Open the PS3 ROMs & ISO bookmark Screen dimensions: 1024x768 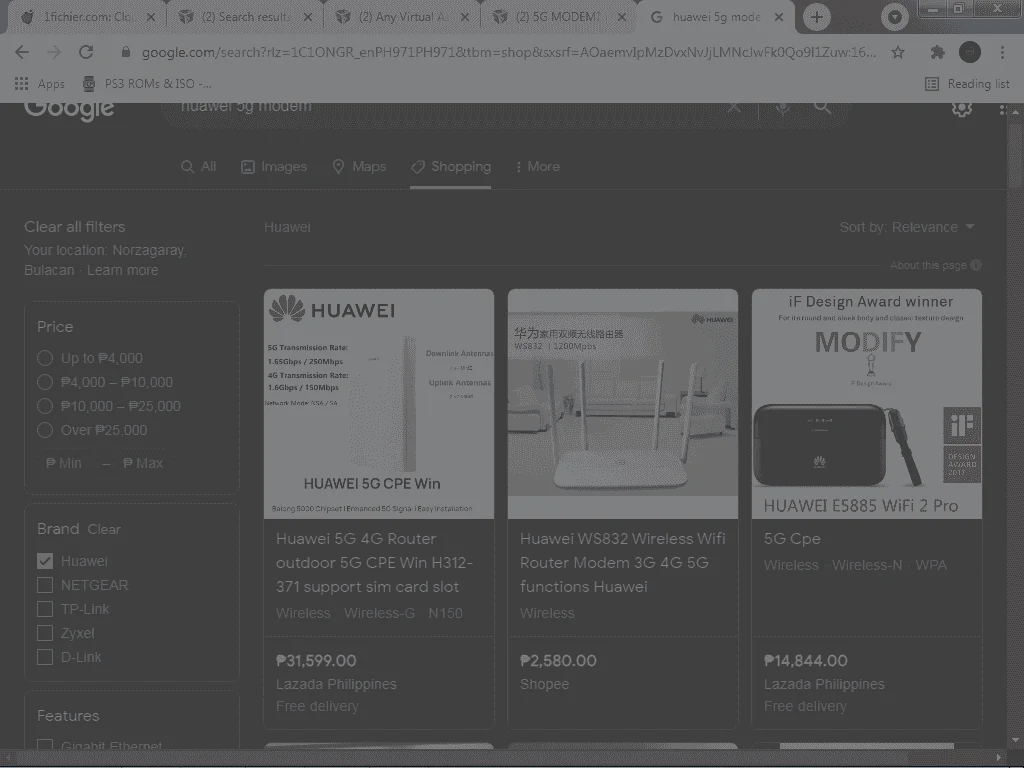click(x=147, y=84)
